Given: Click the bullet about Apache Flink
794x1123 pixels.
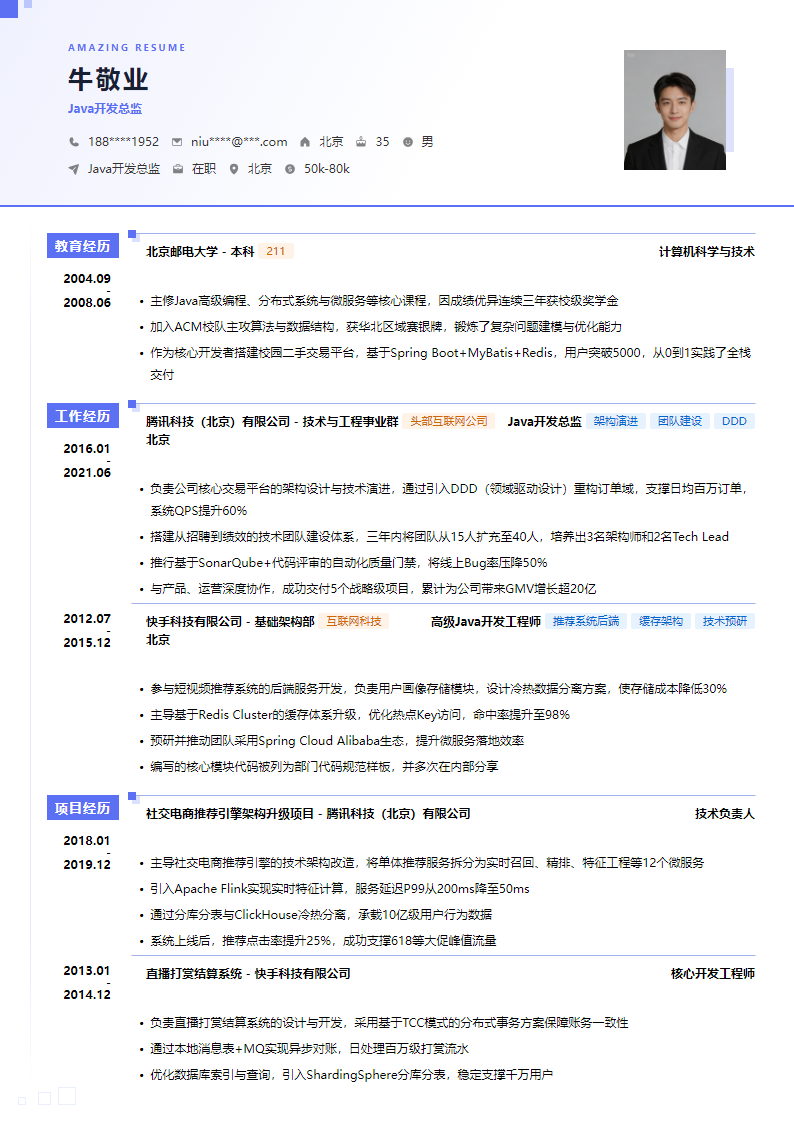Looking at the screenshot, I should pos(339,889).
